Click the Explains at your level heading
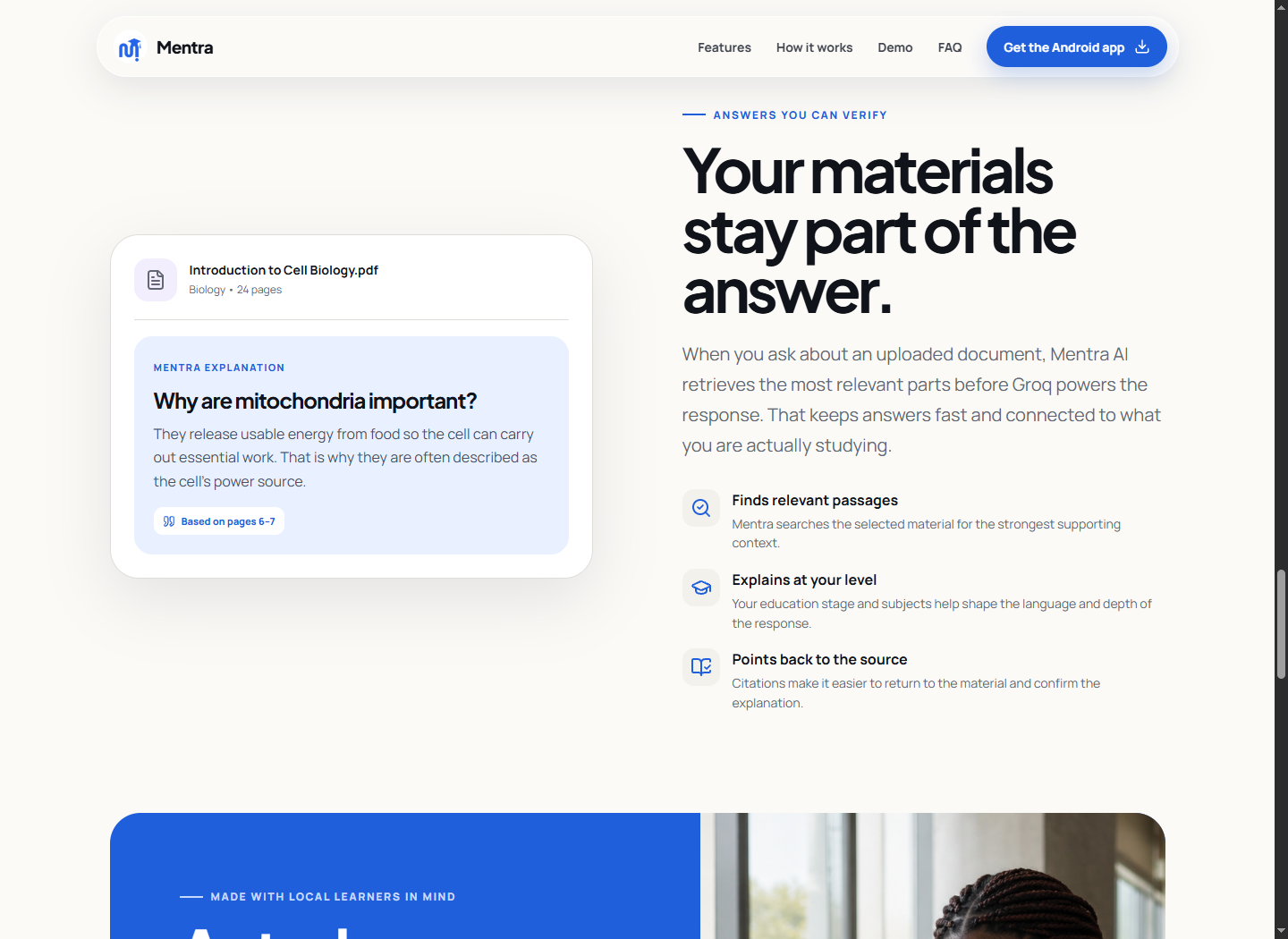 click(804, 580)
